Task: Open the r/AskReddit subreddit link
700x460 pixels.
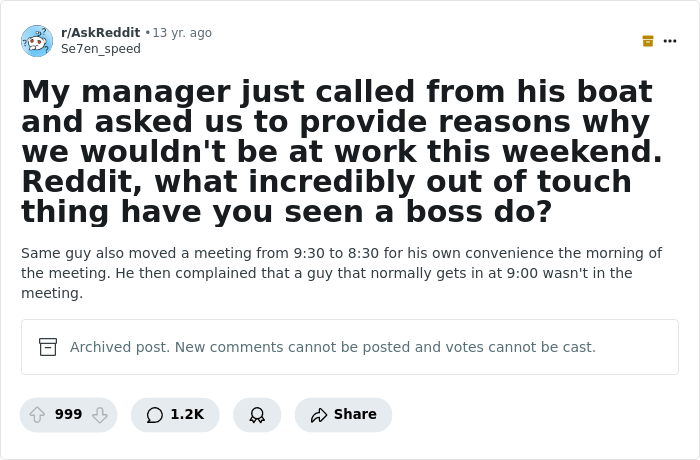Action: (100, 33)
